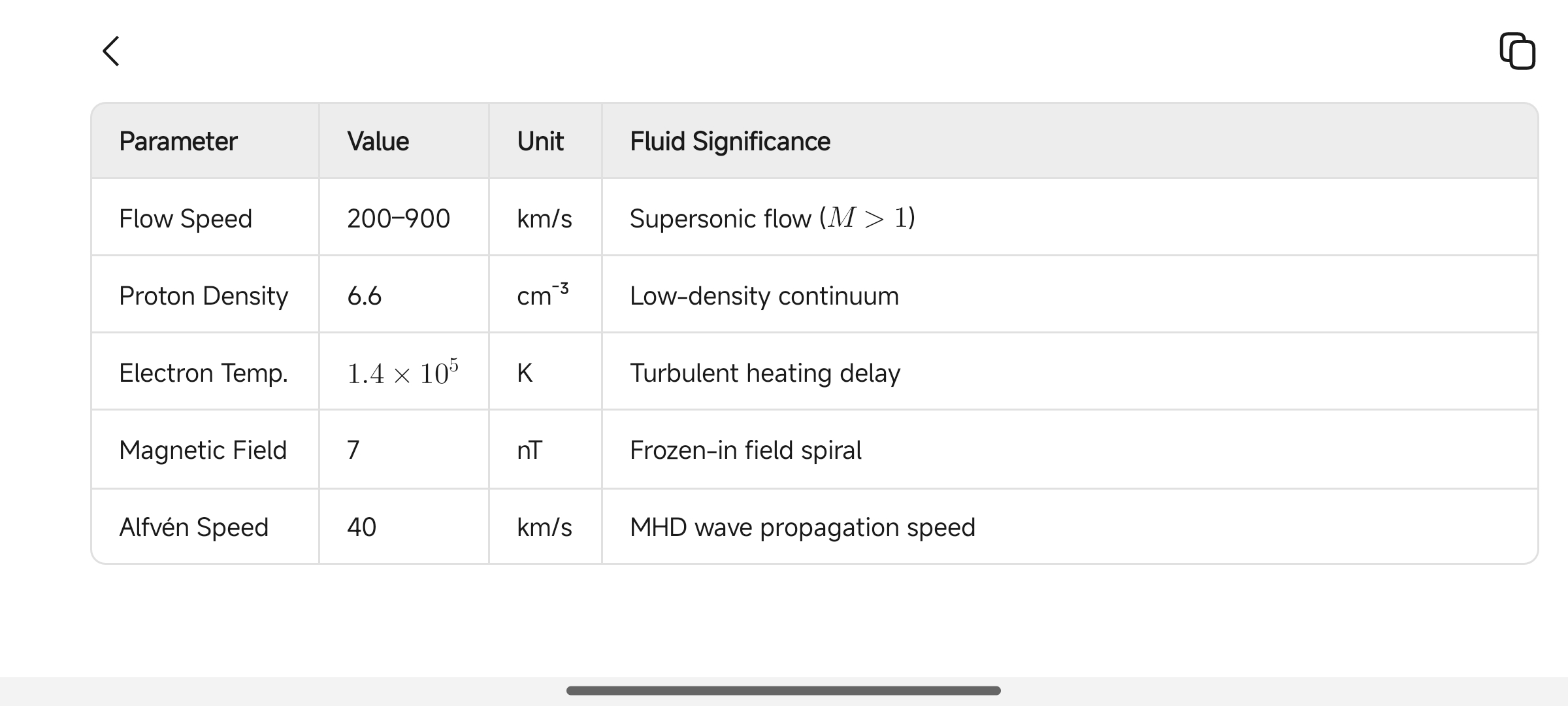Image resolution: width=1568 pixels, height=706 pixels.
Task: Select the Parameter column header
Action: click(178, 141)
